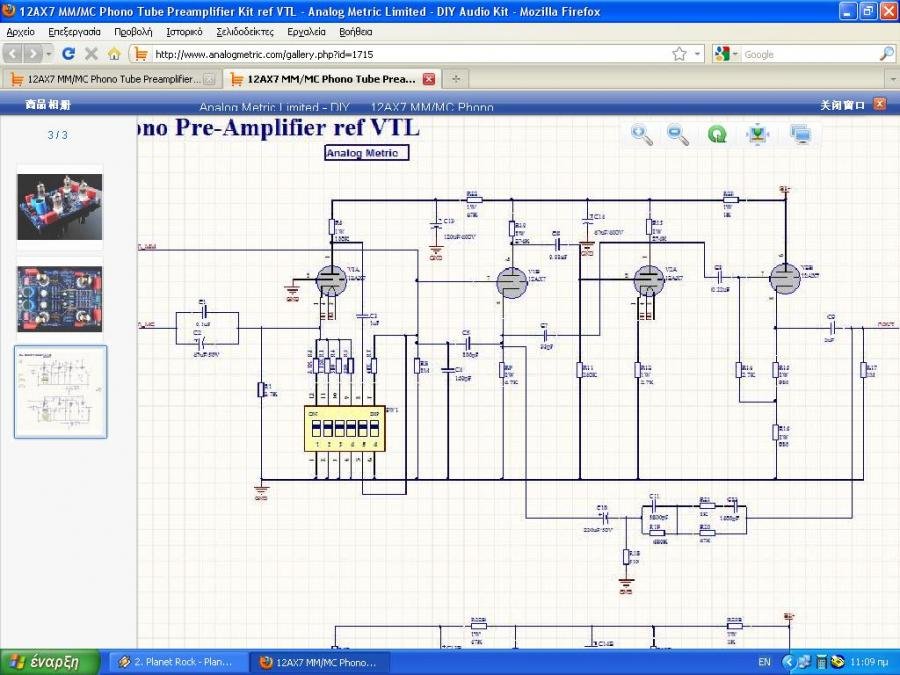Click the EN language indicator

(765, 662)
